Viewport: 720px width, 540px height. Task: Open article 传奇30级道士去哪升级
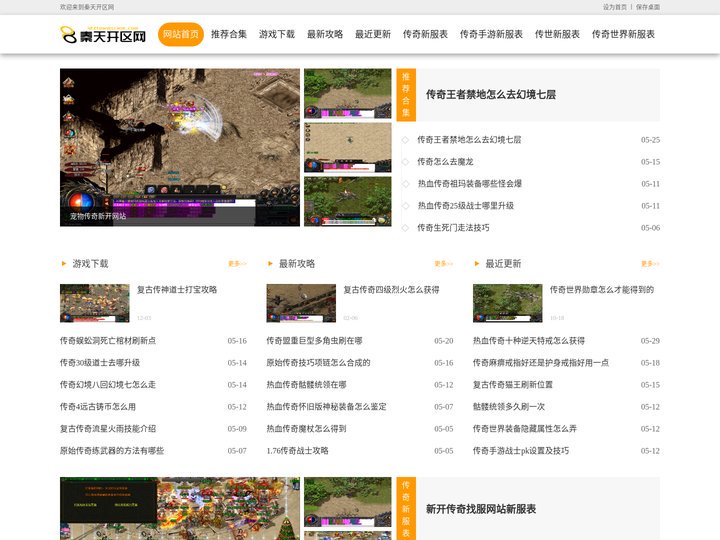click(x=100, y=363)
